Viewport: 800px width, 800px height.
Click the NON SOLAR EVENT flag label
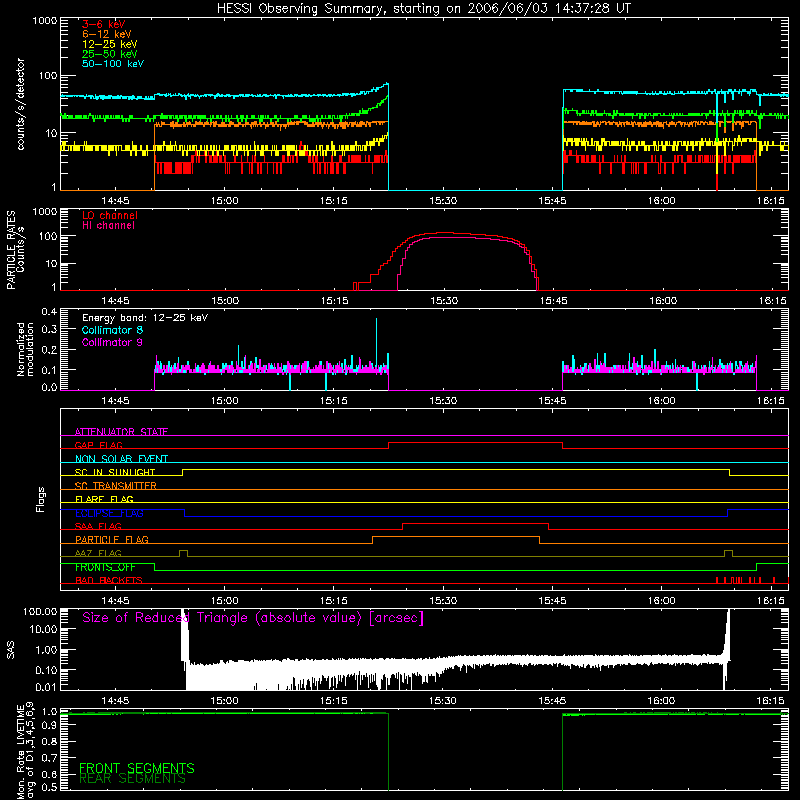(x=121, y=459)
